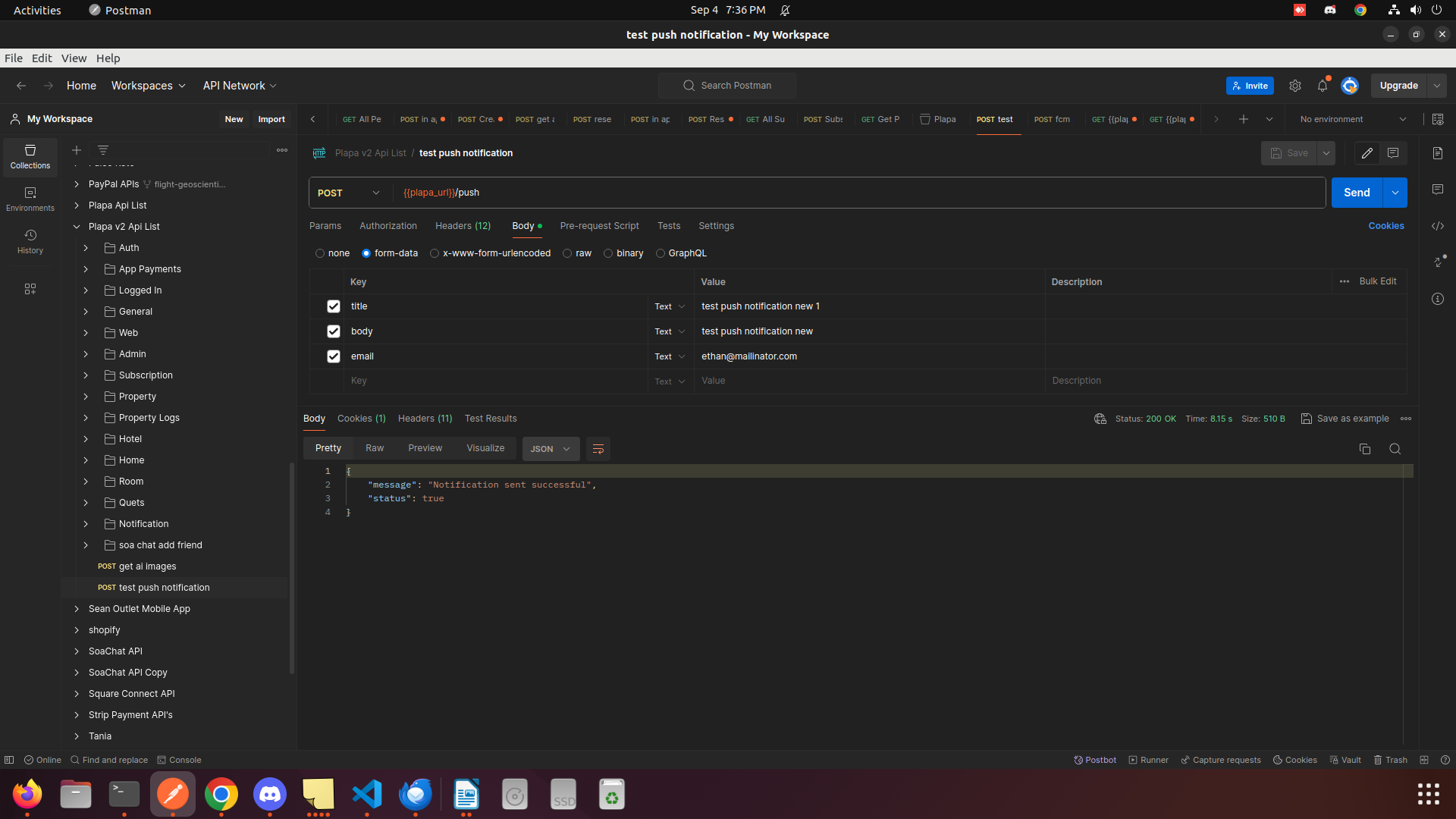Image resolution: width=1456 pixels, height=819 pixels.
Task: Launch Discord from the dock
Action: tap(270, 795)
